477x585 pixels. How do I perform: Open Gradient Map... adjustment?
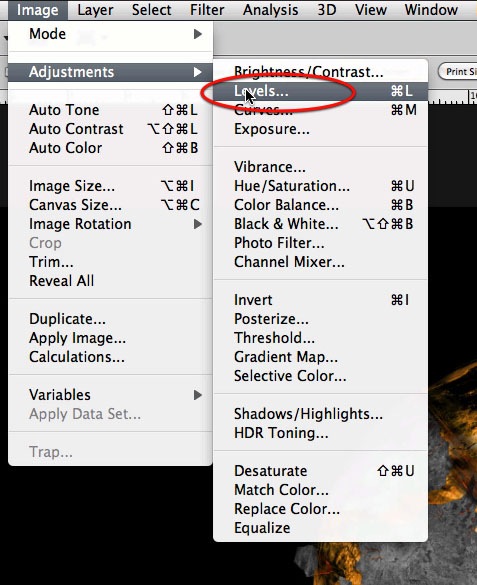320,357
